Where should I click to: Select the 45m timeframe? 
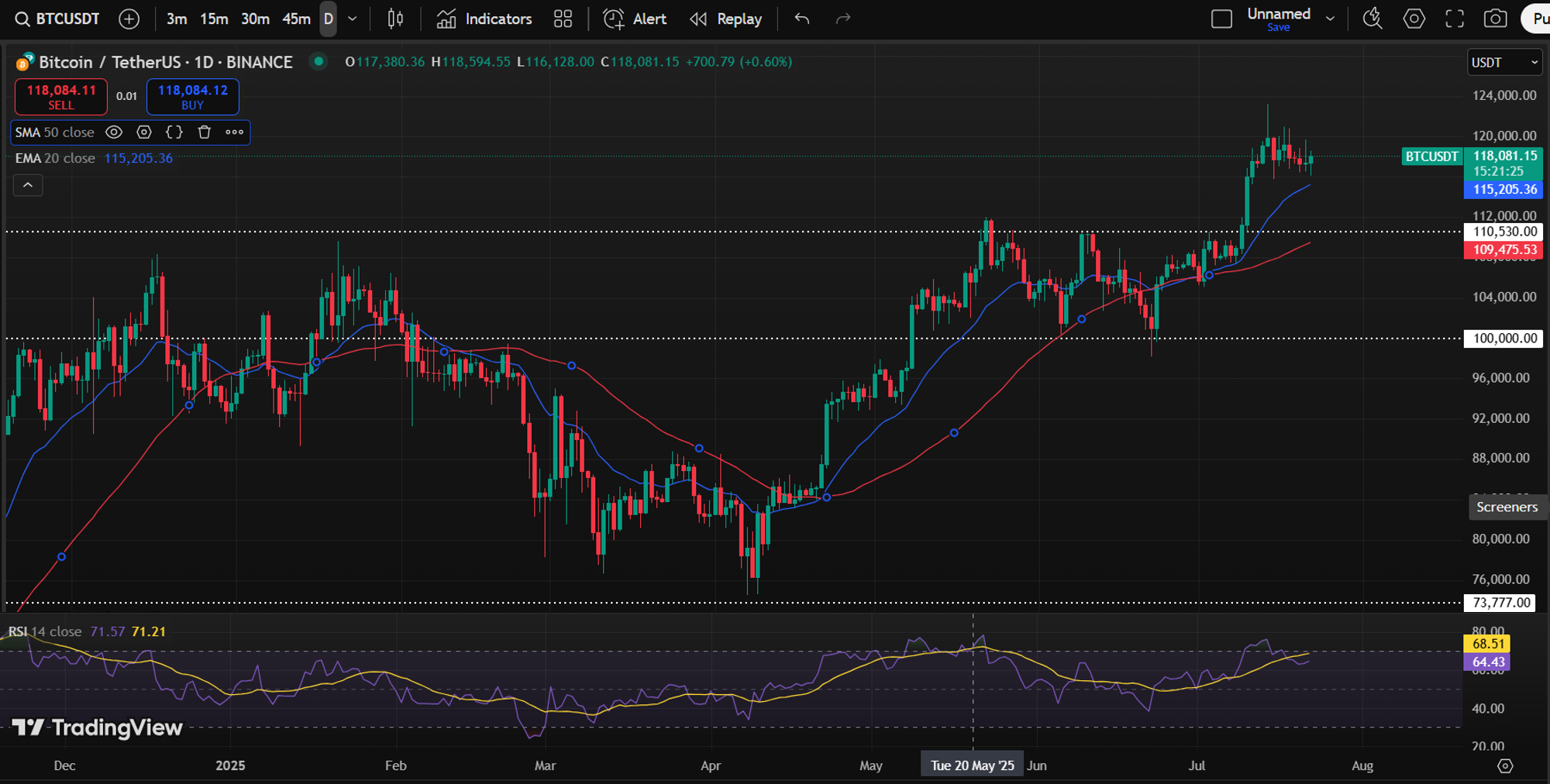pos(296,19)
